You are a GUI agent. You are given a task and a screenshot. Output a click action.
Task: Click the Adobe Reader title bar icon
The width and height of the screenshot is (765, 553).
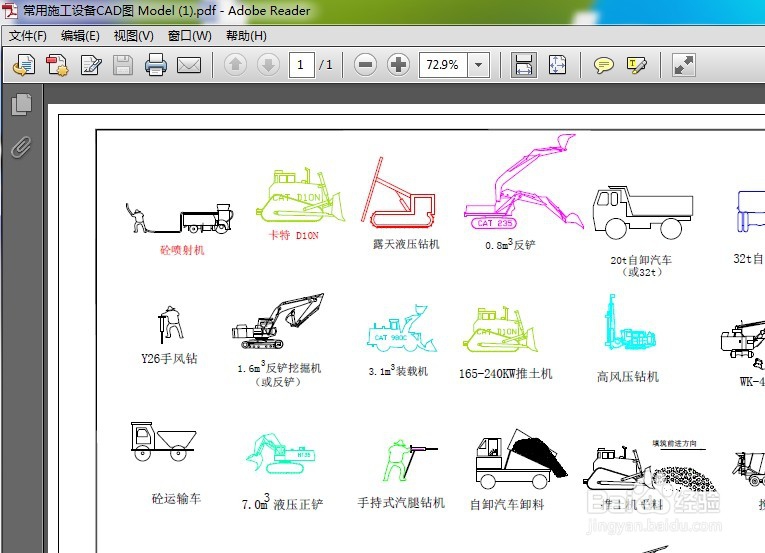coord(10,10)
